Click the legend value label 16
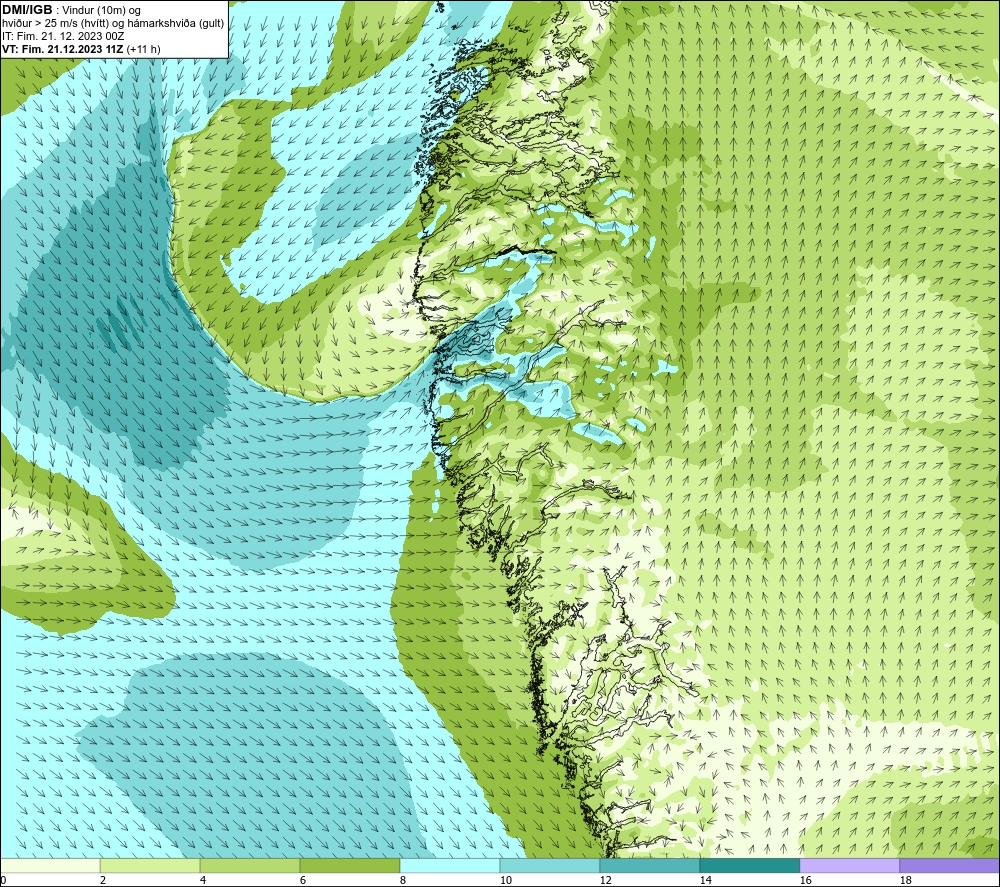Screen dimensions: 1000x887 coord(805,881)
